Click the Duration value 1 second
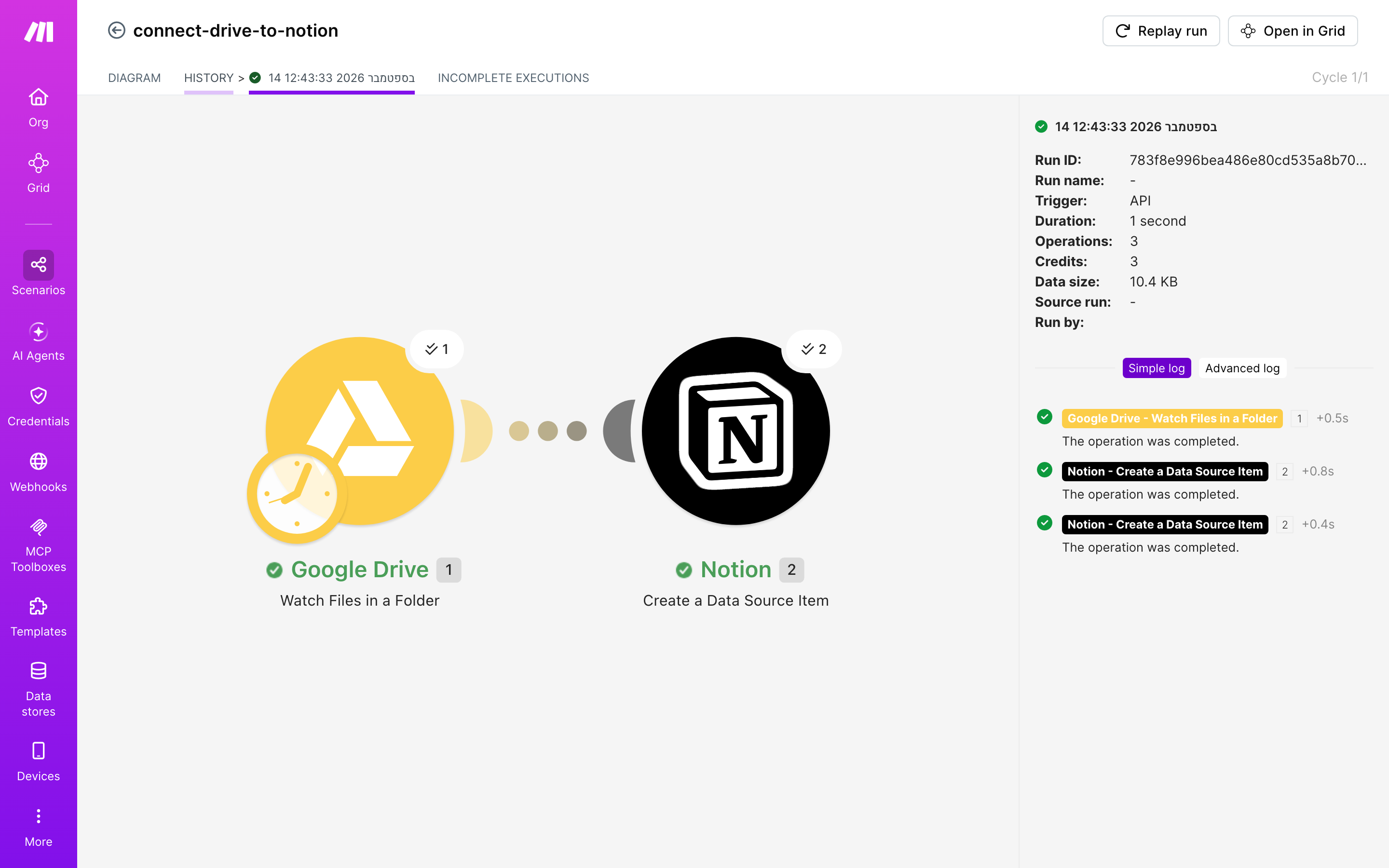 pos(1157,221)
